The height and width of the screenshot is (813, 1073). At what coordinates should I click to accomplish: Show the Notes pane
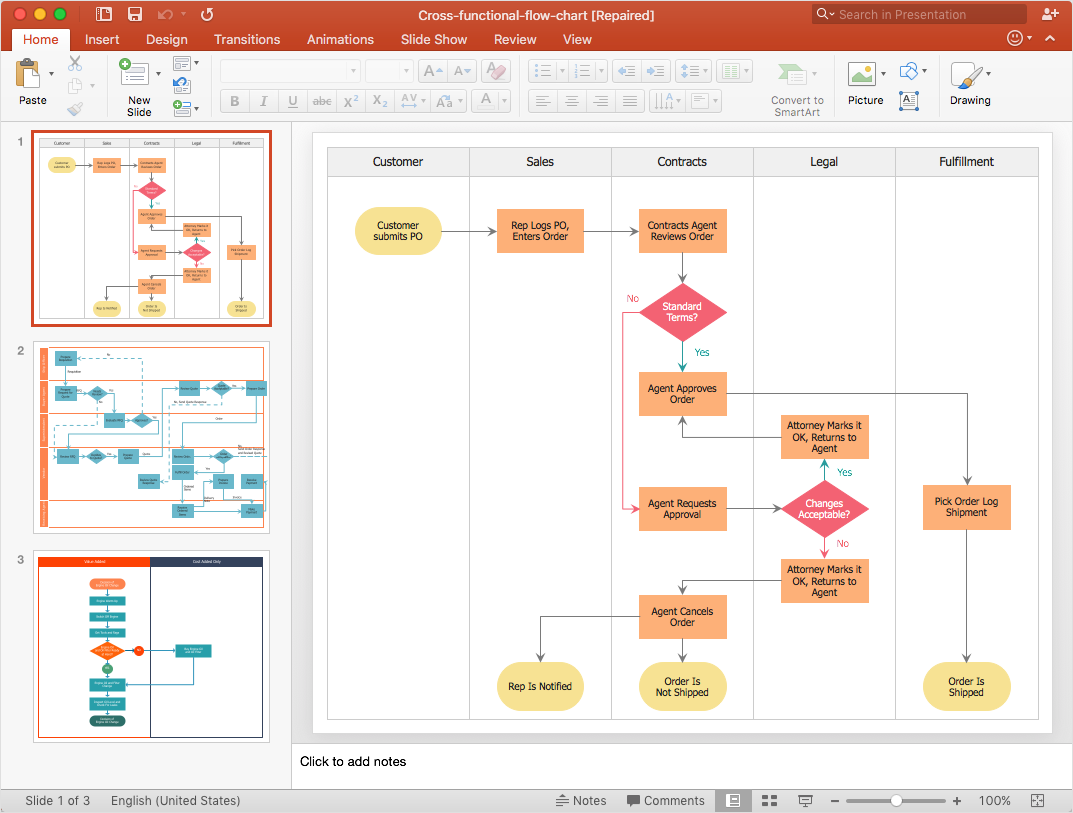[x=581, y=800]
